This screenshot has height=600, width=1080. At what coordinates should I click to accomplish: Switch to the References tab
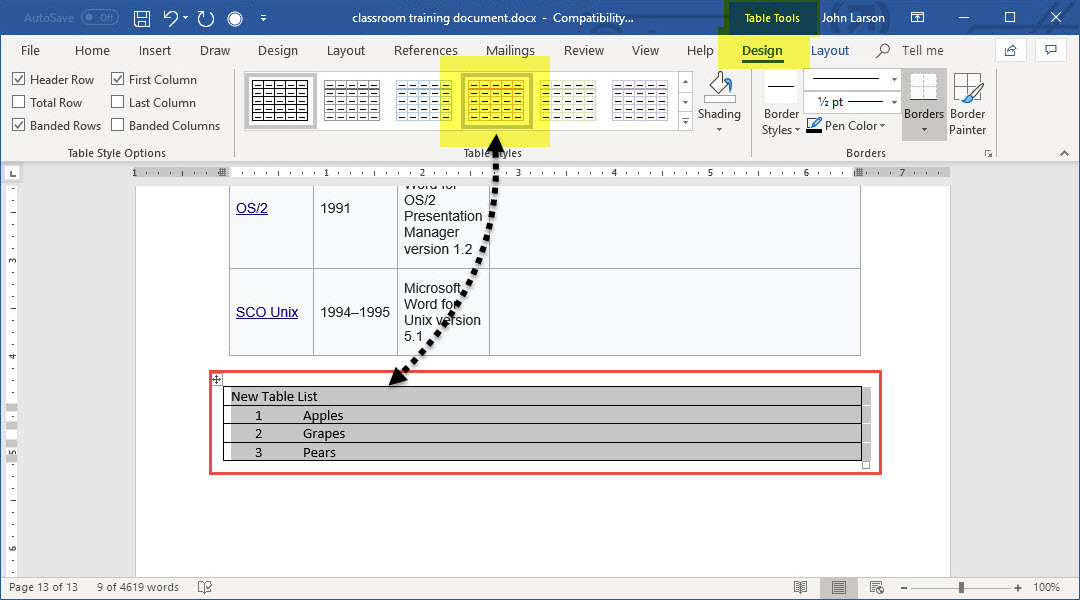[x=425, y=51]
